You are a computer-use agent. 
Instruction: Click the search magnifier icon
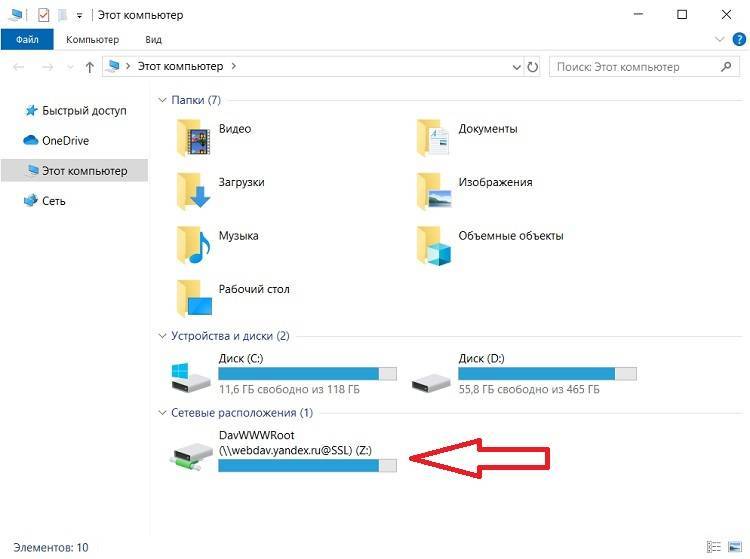[x=726, y=66]
